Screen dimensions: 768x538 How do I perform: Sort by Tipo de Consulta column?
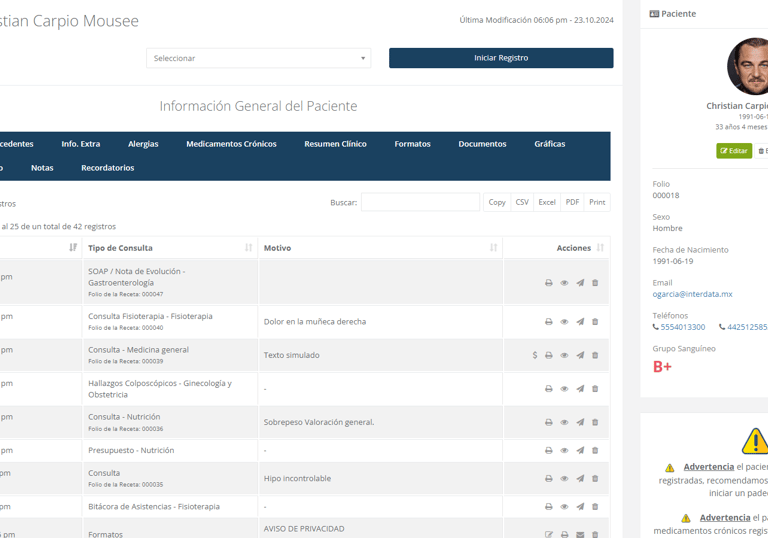point(170,248)
